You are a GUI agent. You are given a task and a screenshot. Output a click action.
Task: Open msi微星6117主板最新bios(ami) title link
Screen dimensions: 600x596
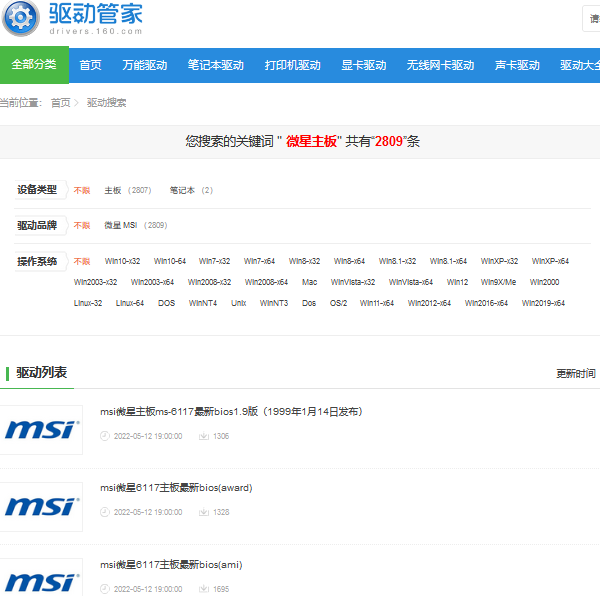click(x=171, y=565)
